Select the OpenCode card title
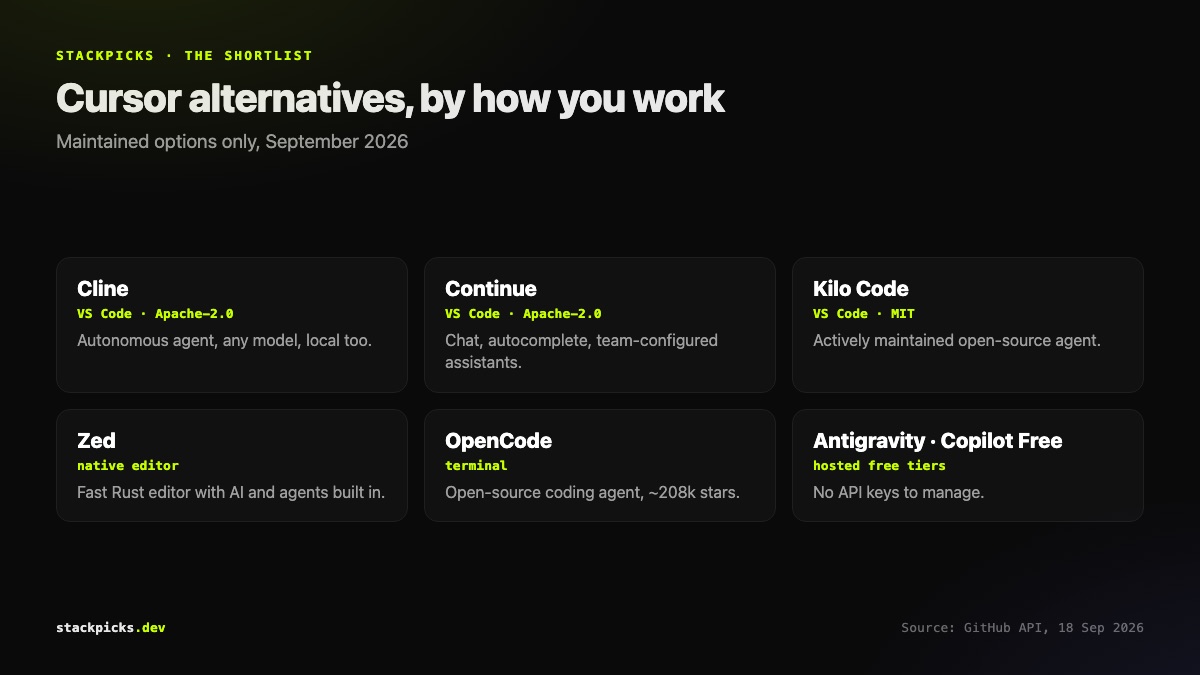This screenshot has height=675, width=1200. 498,441
